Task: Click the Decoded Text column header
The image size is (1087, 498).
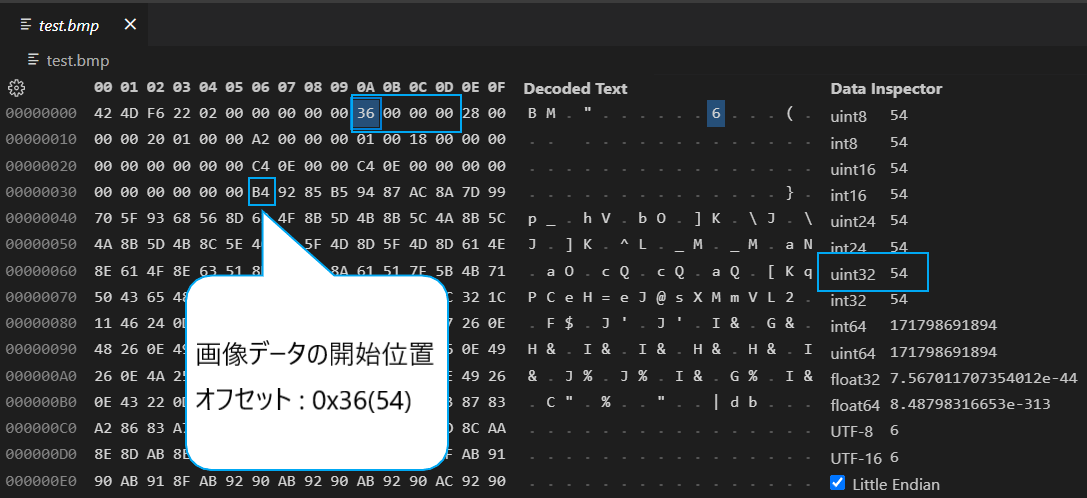Action: 575,89
